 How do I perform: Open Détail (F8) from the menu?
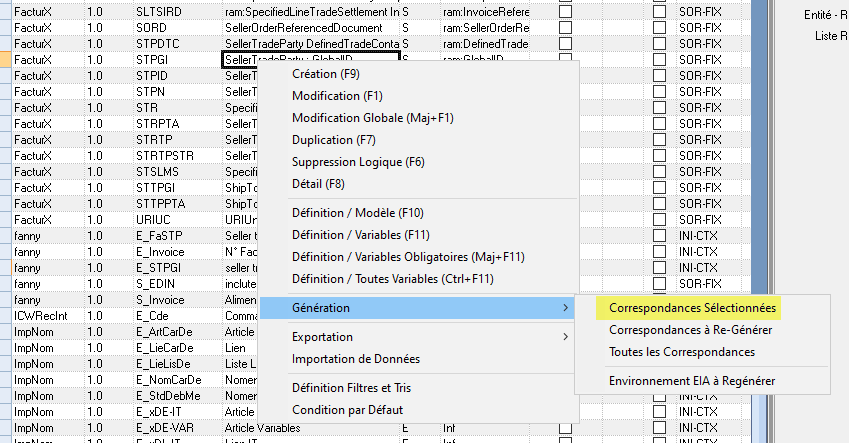[318, 184]
